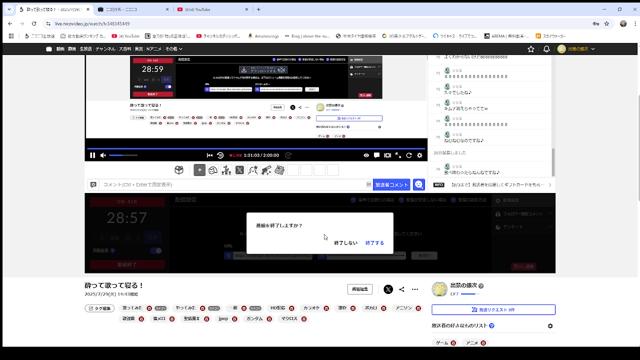This screenshot has height=360, width=640.
Task: Mute the player volume speaker icon
Action: tap(103, 155)
